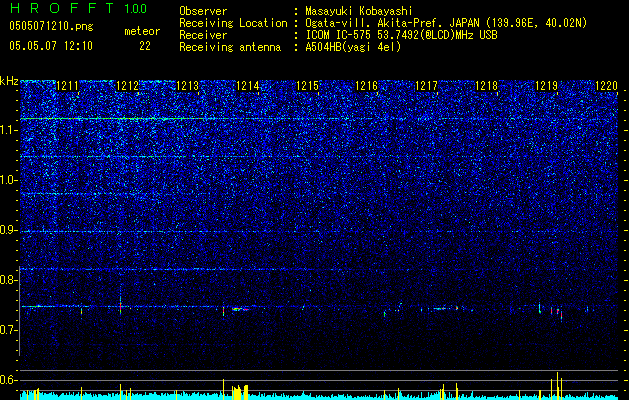Click the 1217 time marker
The width and height of the screenshot is (629, 400).
coord(426,86)
